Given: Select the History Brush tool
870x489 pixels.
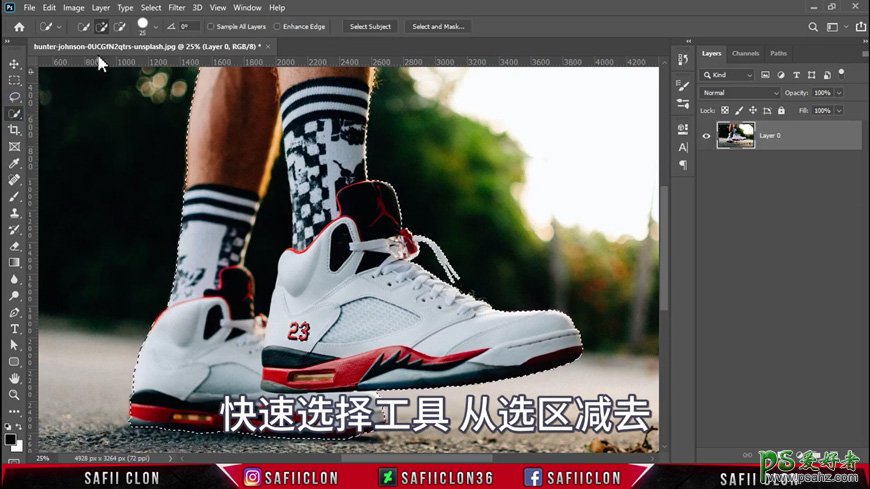Looking at the screenshot, I should click(14, 229).
